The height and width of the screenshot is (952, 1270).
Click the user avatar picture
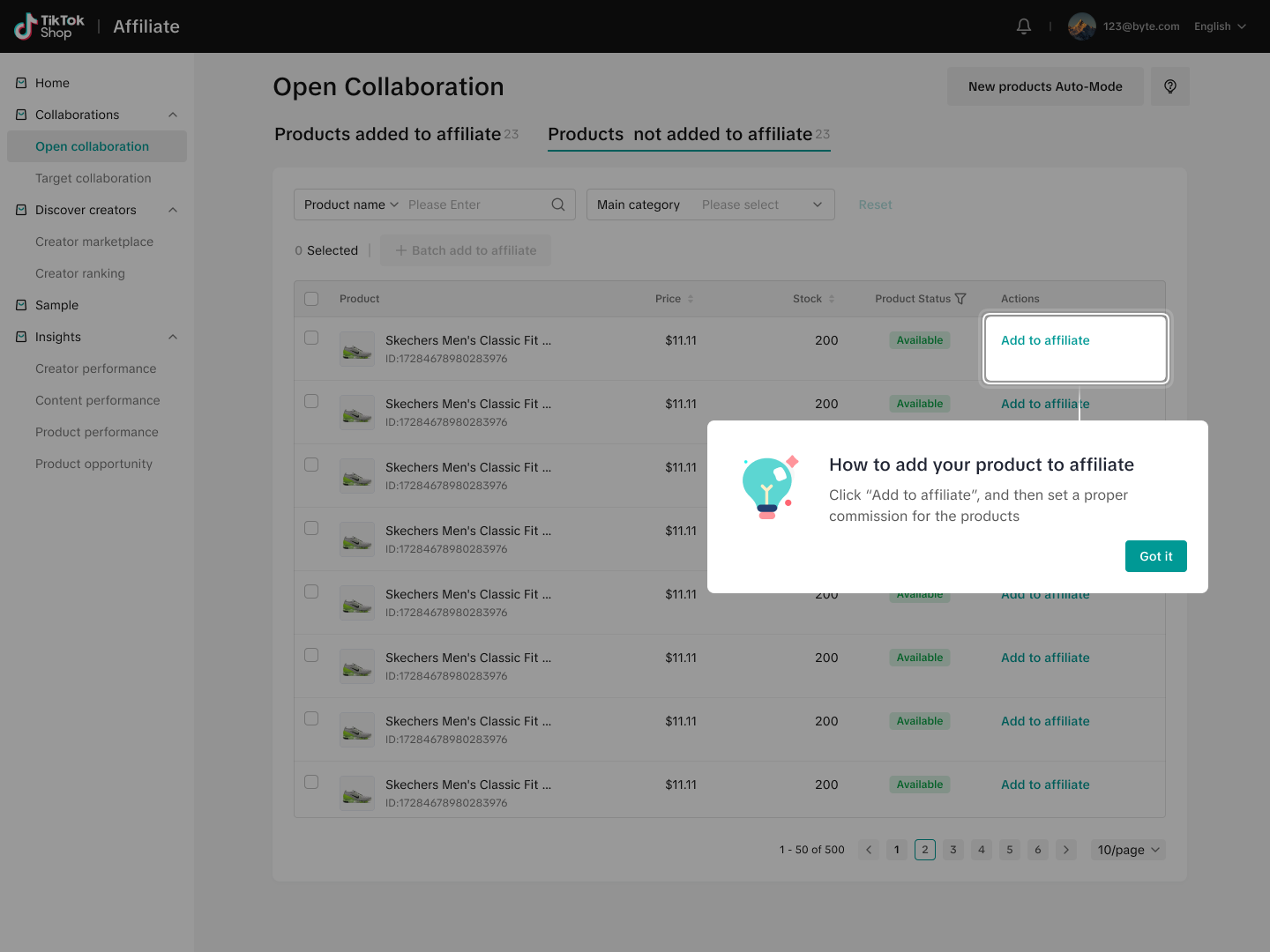pos(1082,26)
